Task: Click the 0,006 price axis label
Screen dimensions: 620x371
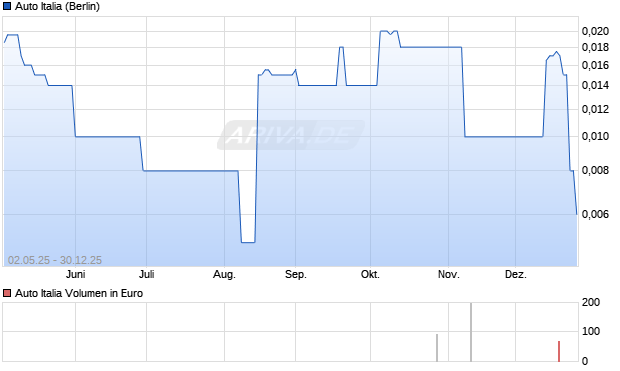Action: [x=595, y=214]
